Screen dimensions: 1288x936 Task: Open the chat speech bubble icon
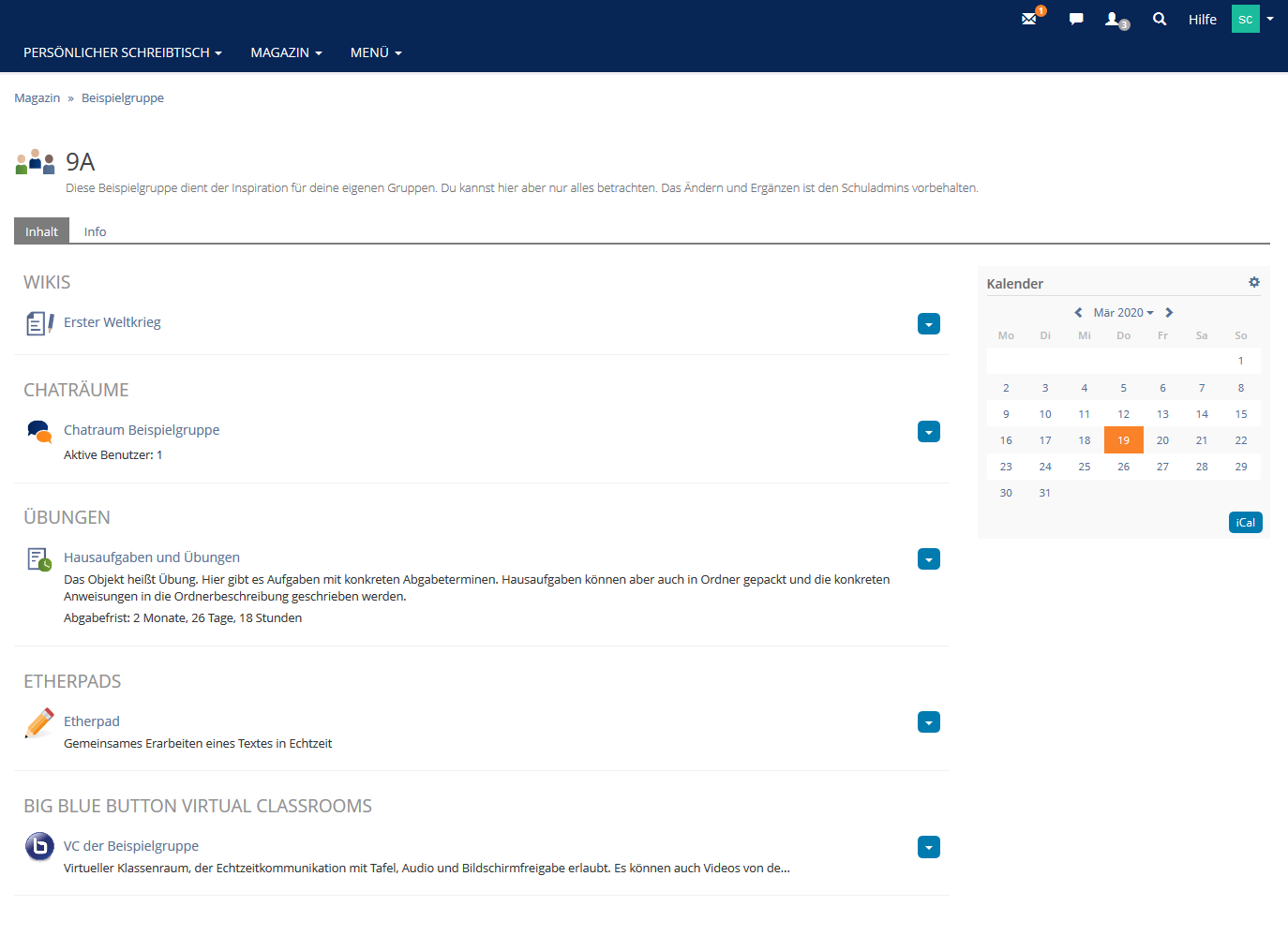pyautogui.click(x=1076, y=19)
